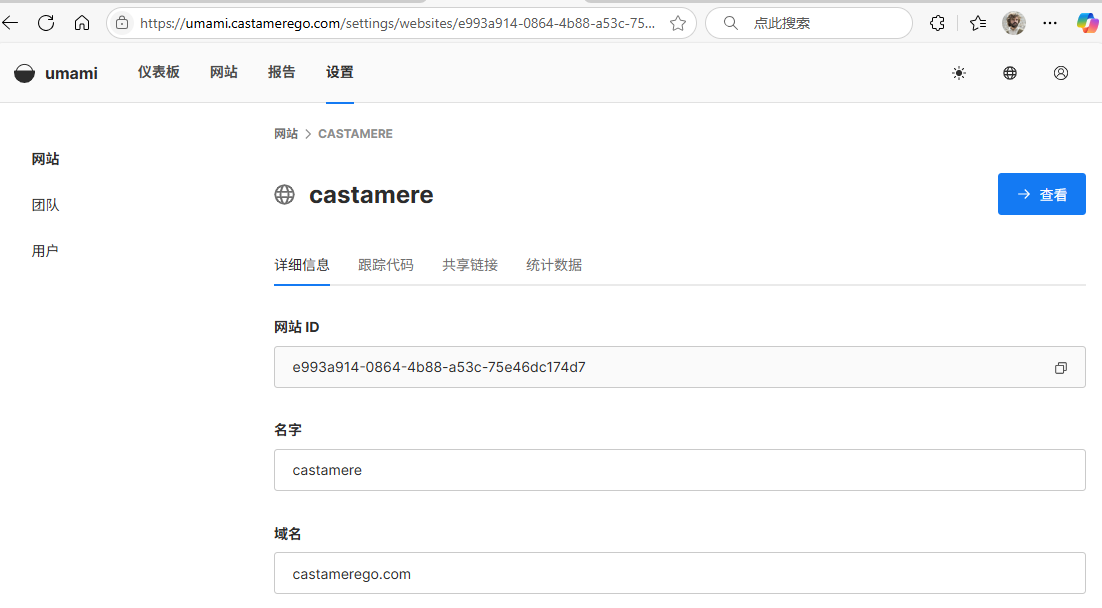Open the umami user account menu
This screenshot has width=1102, height=608.
click(1061, 73)
